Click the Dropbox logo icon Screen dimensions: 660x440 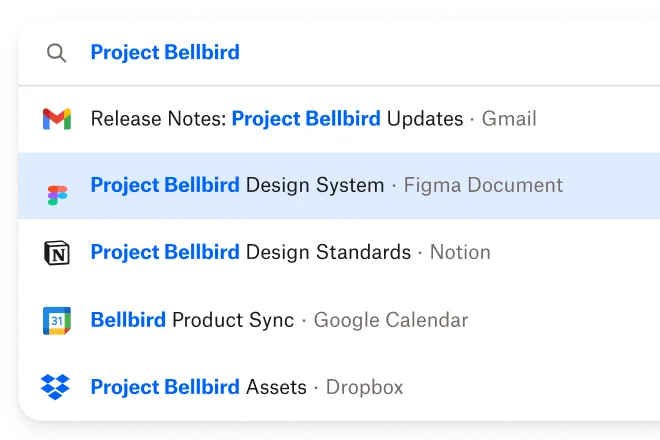pos(56,386)
